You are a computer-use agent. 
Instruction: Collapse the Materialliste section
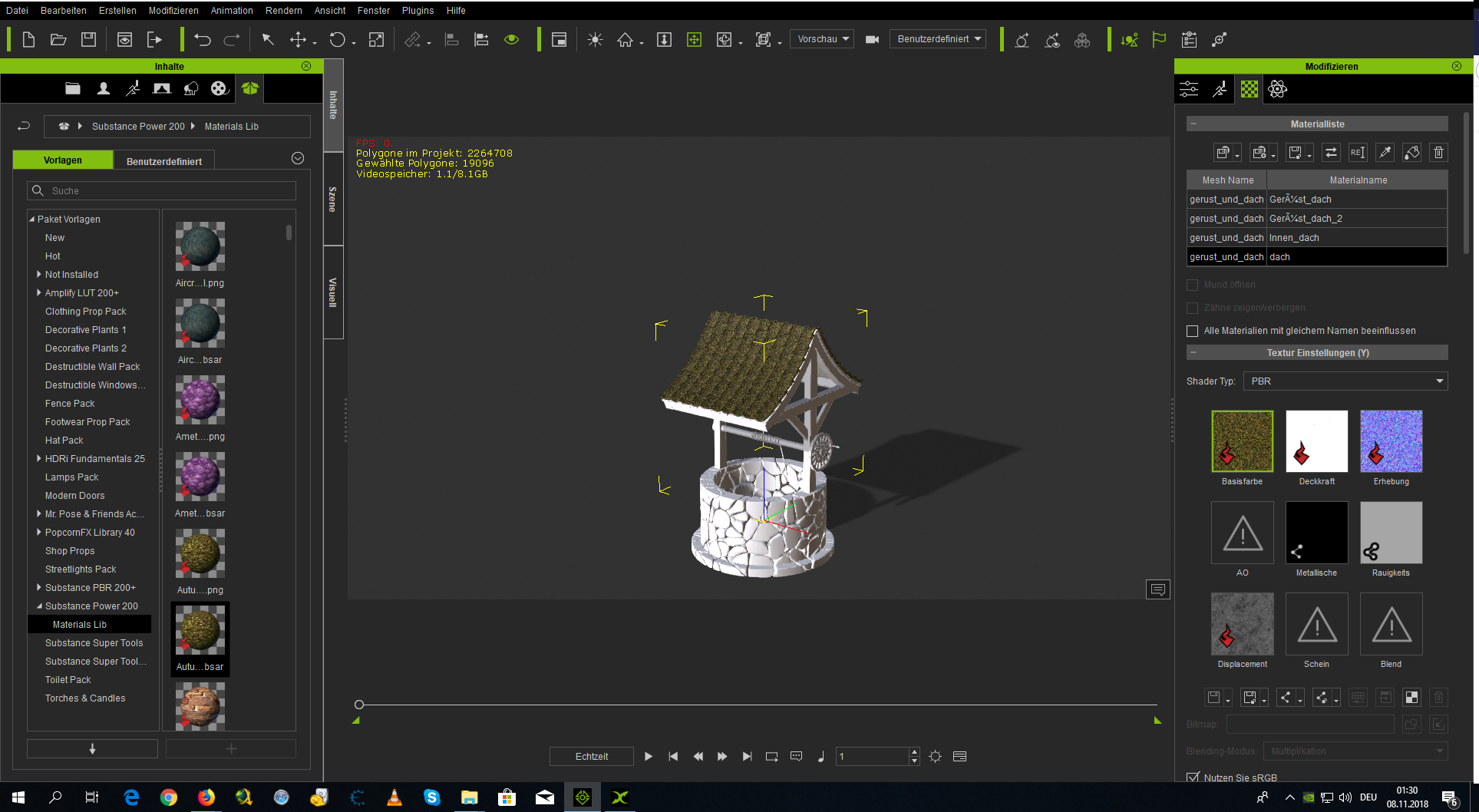[x=1193, y=124]
